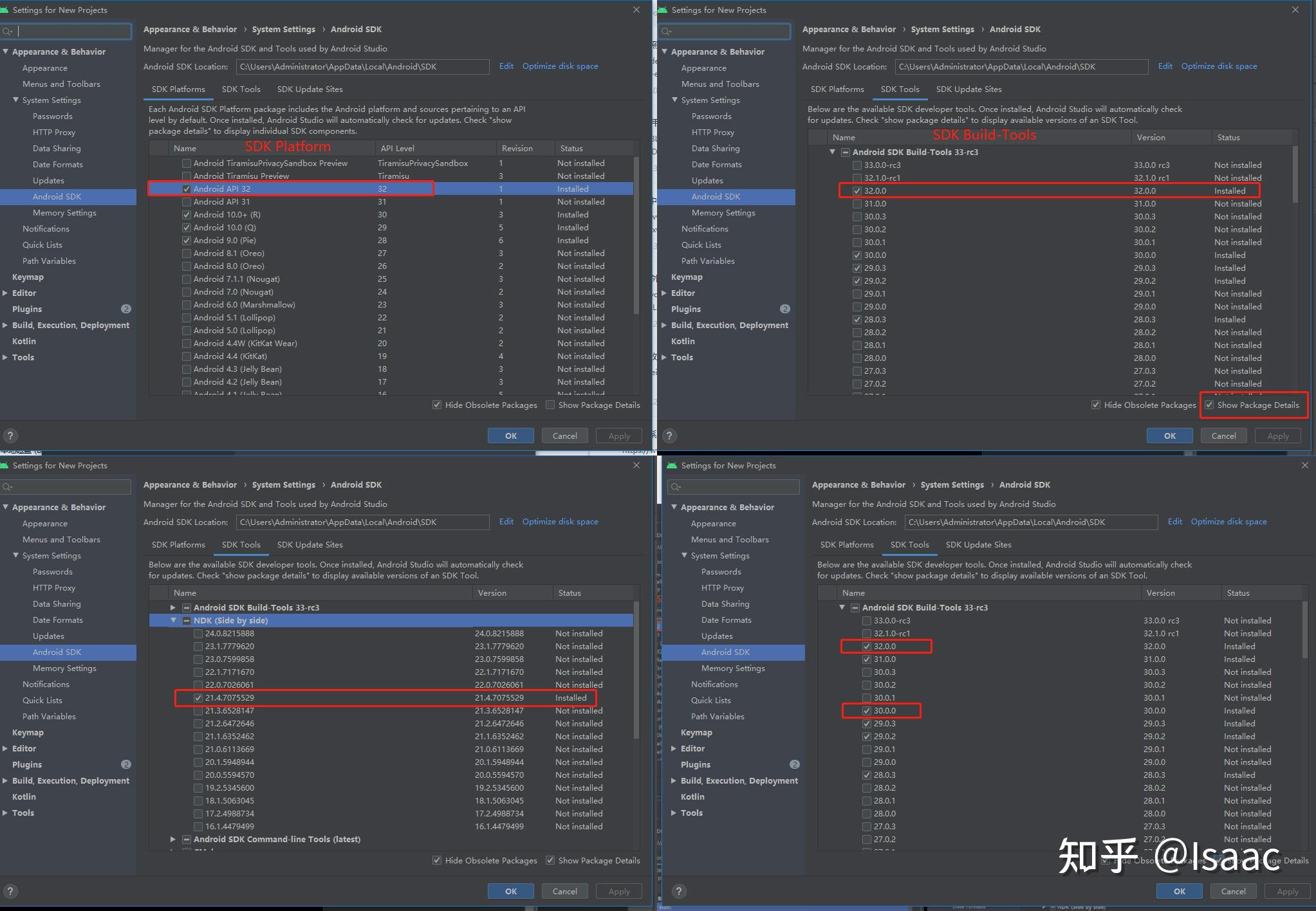Image resolution: width=1316 pixels, height=911 pixels.
Task: Click the Plugins update badge in the SDK Platforms dialog
Action: tap(126, 309)
